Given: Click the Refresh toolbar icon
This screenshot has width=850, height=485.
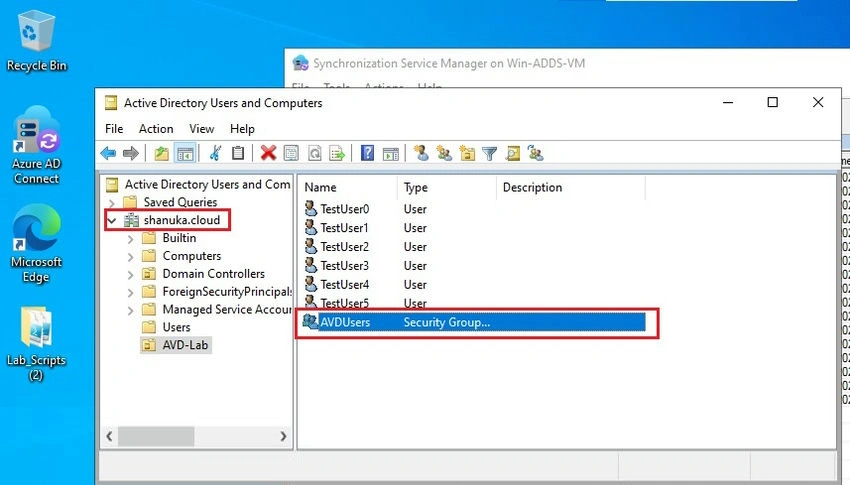Looking at the screenshot, I should point(314,153).
